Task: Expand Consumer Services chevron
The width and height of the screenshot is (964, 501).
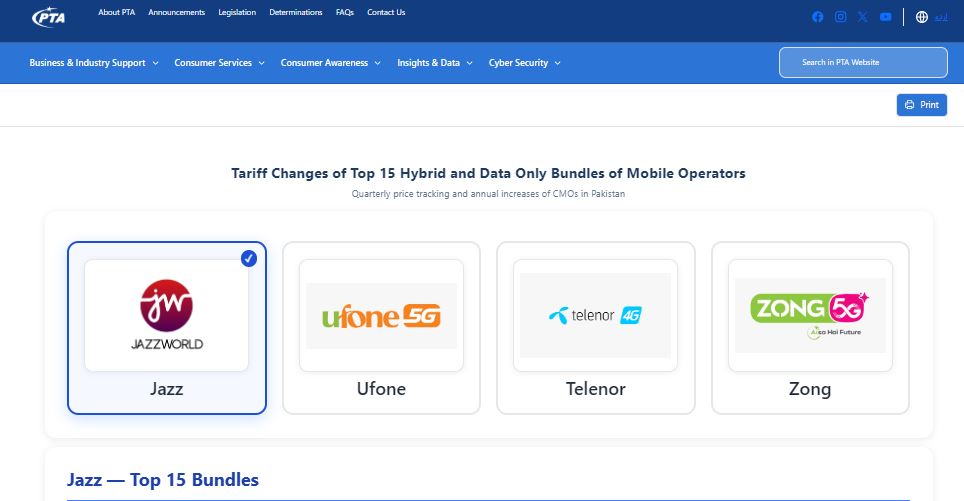Action: pyautogui.click(x=261, y=63)
